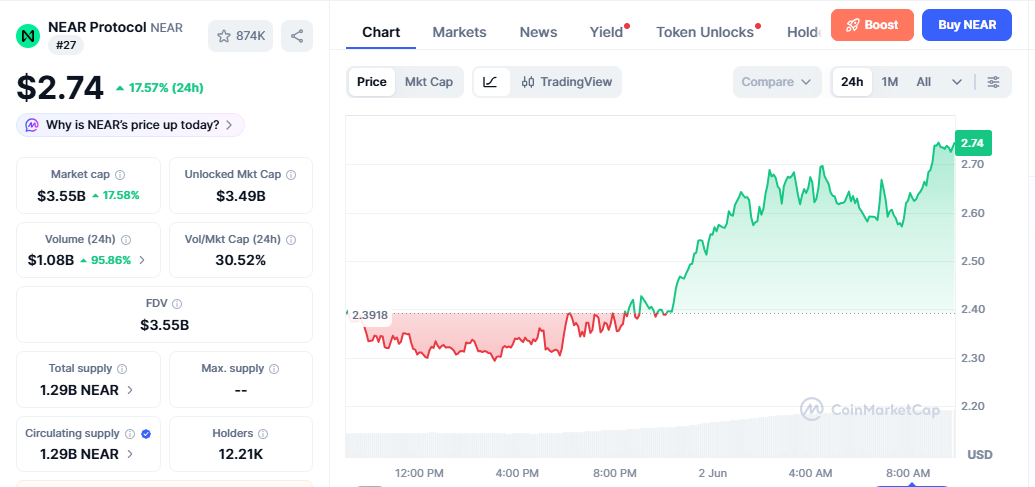1035x487 pixels.
Task: Select the line chart icon
Action: [x=490, y=82]
